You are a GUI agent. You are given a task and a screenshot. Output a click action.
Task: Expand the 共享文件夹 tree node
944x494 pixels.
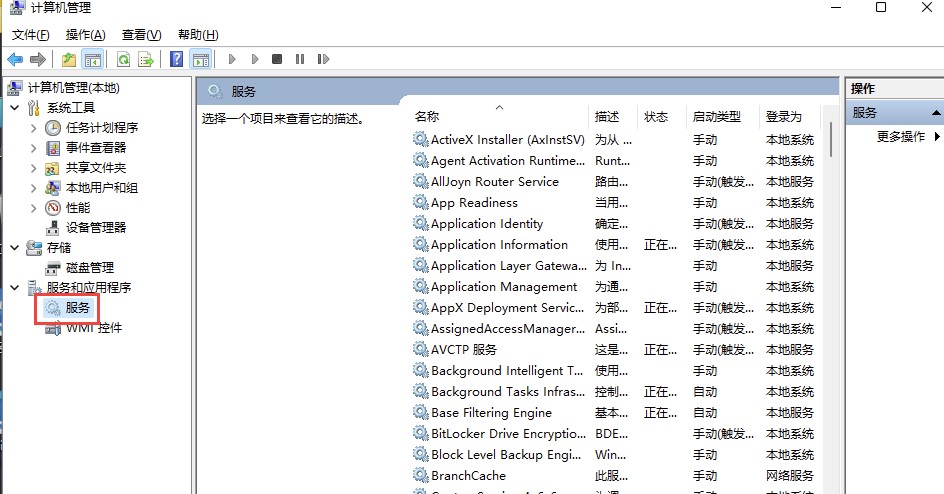(x=34, y=168)
